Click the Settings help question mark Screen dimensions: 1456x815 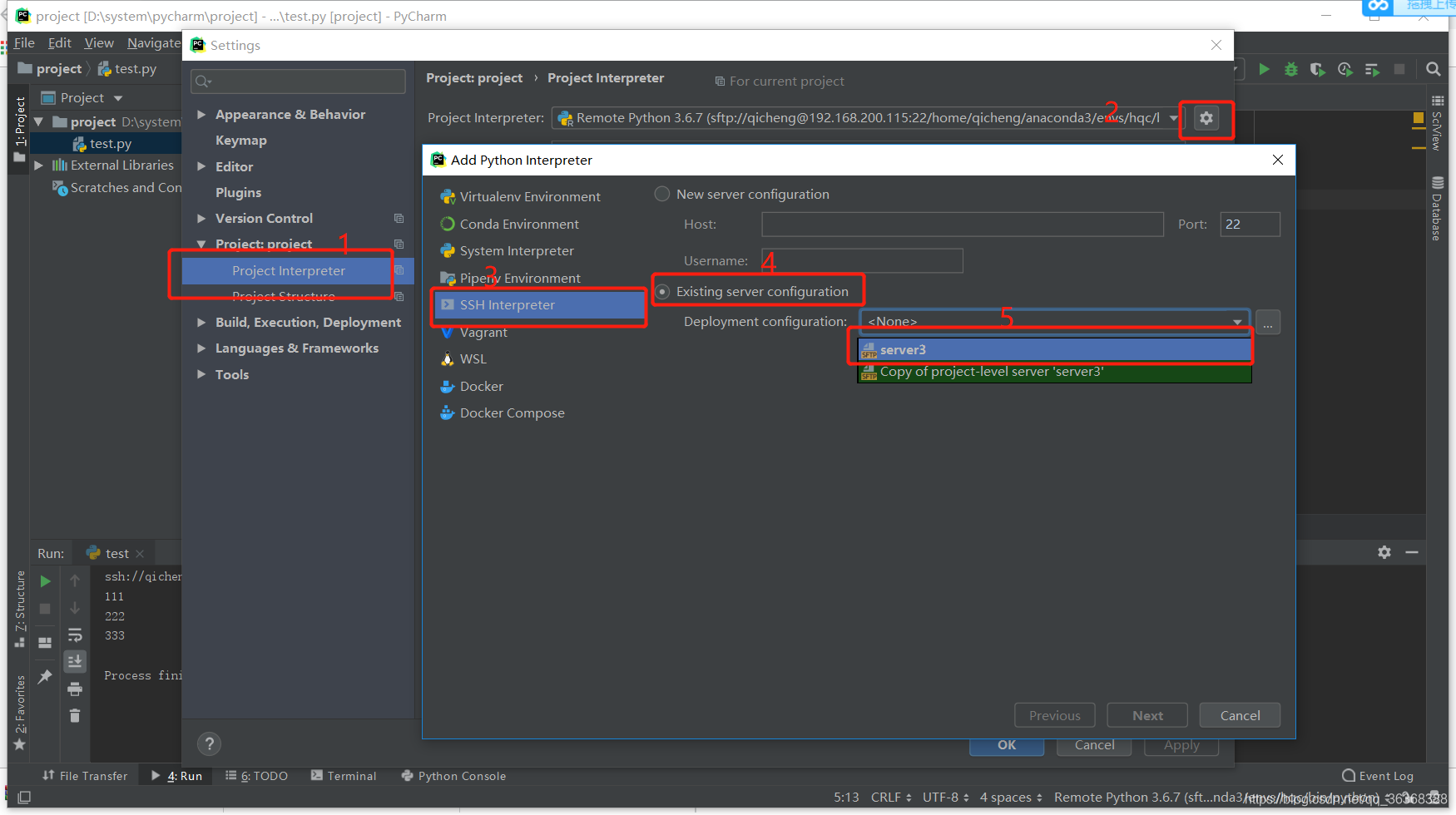click(x=210, y=743)
